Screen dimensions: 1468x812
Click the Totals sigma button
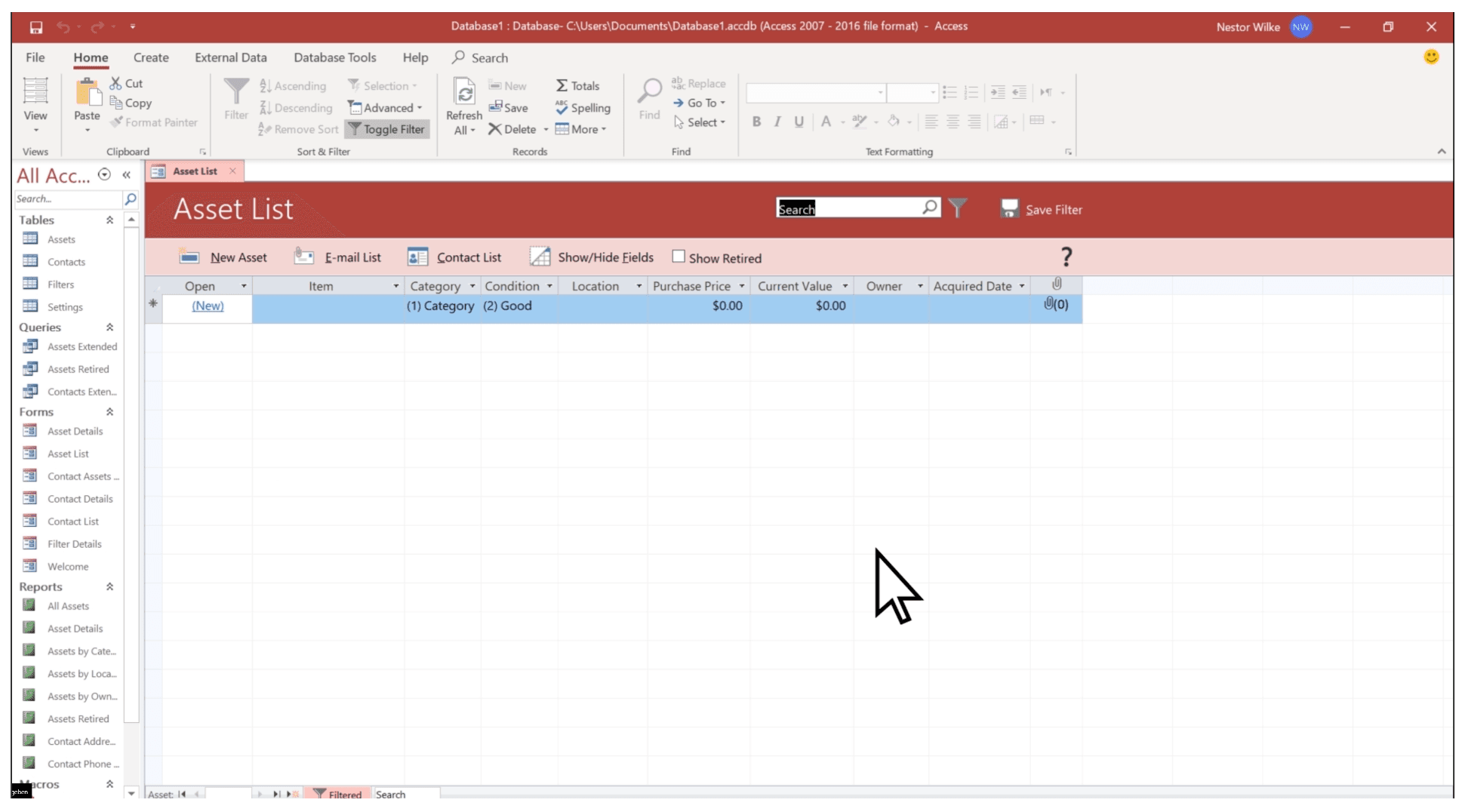click(x=577, y=85)
